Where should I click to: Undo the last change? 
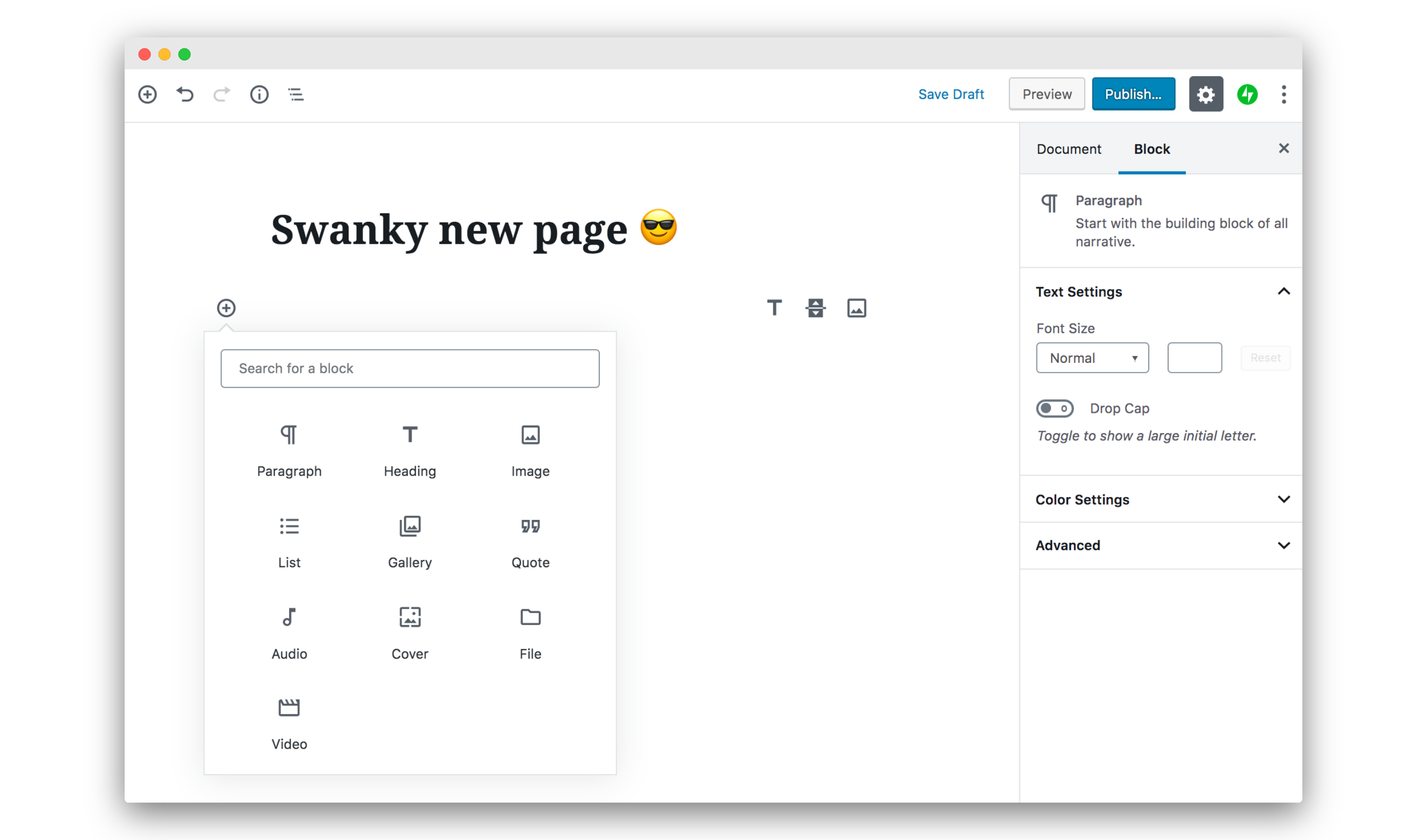184,95
